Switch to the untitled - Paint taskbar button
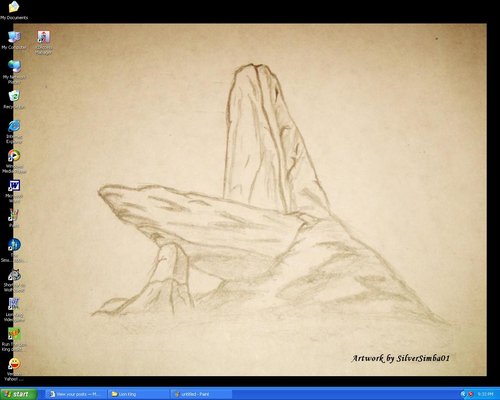The height and width of the screenshot is (400, 500). point(201,394)
